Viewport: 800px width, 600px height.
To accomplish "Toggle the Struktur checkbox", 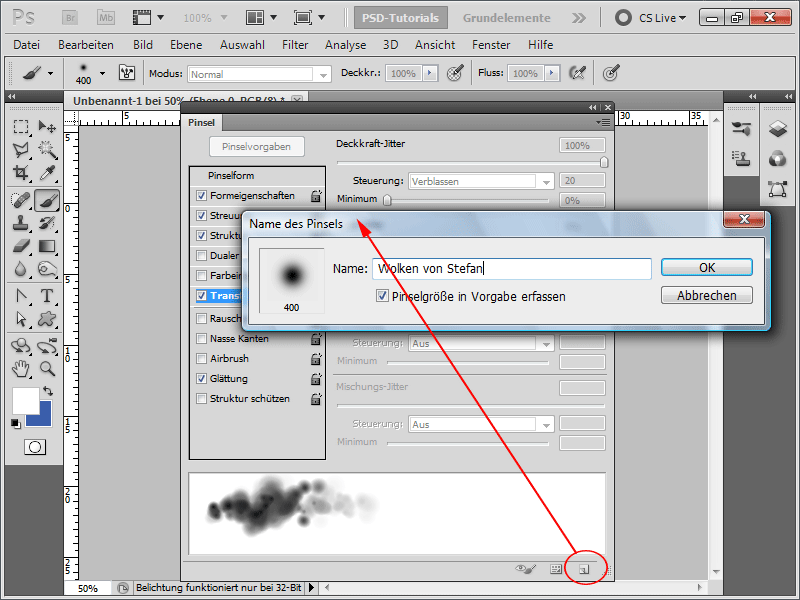I will point(202,235).
